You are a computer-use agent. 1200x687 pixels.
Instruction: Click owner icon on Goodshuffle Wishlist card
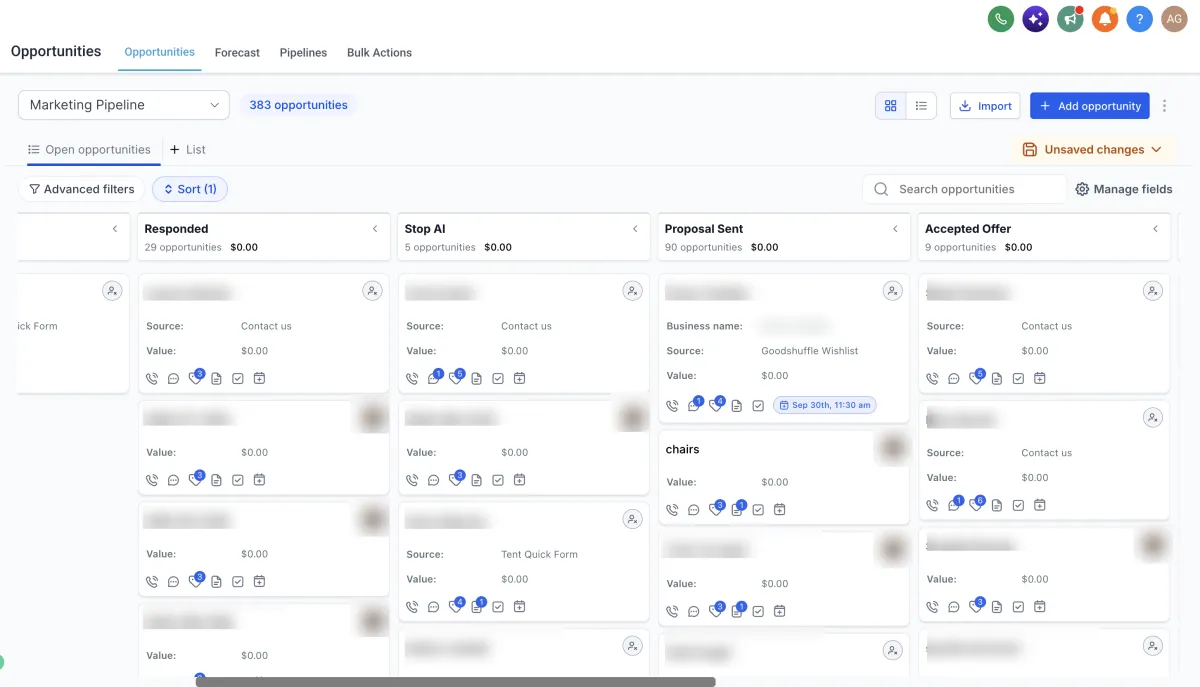pos(892,291)
